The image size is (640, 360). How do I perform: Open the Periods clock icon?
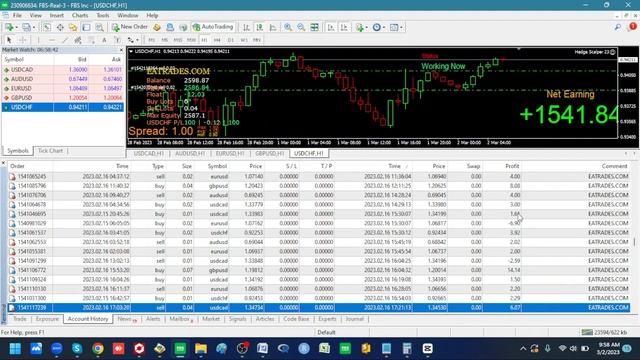click(376, 27)
